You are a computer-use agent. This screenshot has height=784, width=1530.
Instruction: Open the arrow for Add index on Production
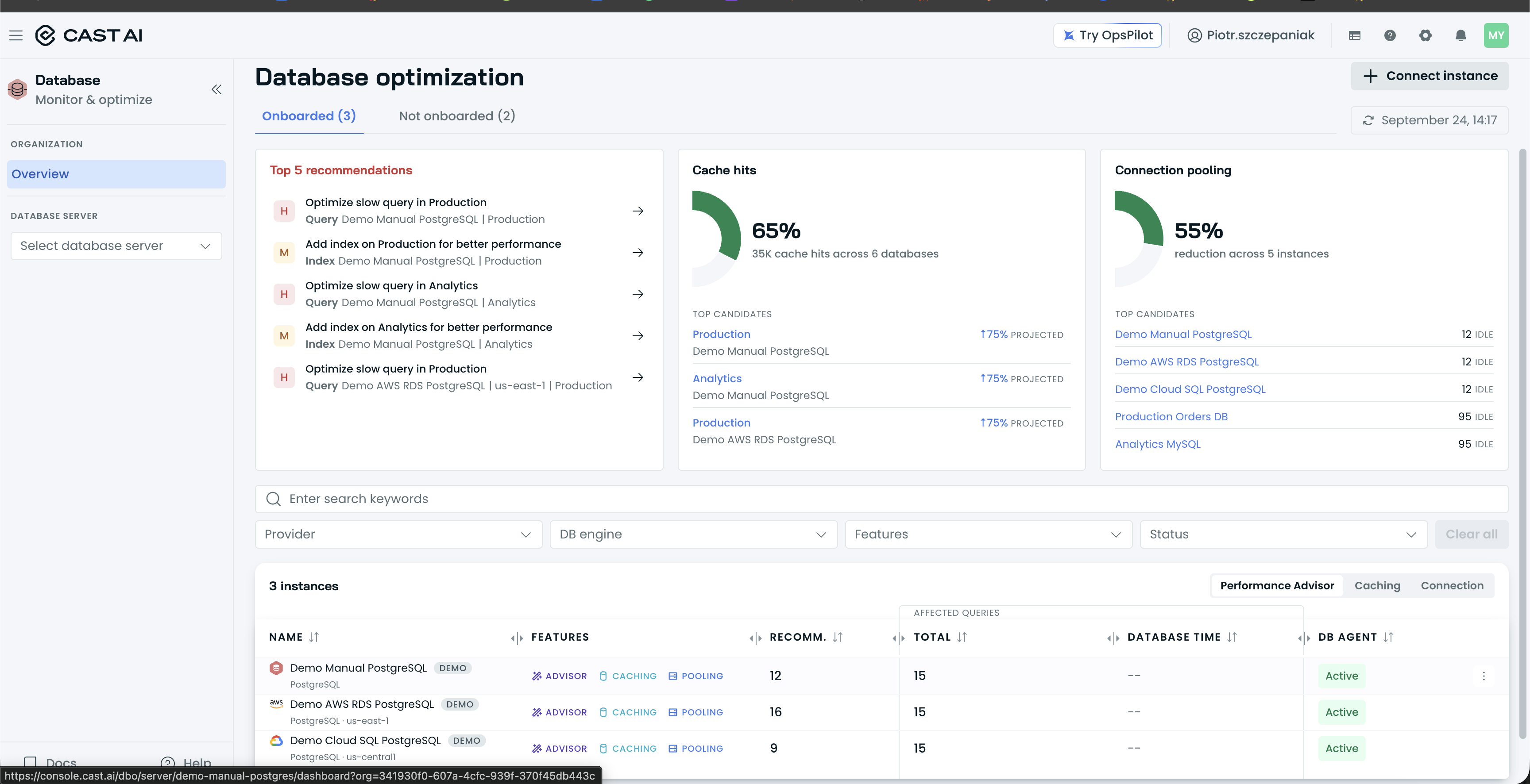[x=638, y=253]
